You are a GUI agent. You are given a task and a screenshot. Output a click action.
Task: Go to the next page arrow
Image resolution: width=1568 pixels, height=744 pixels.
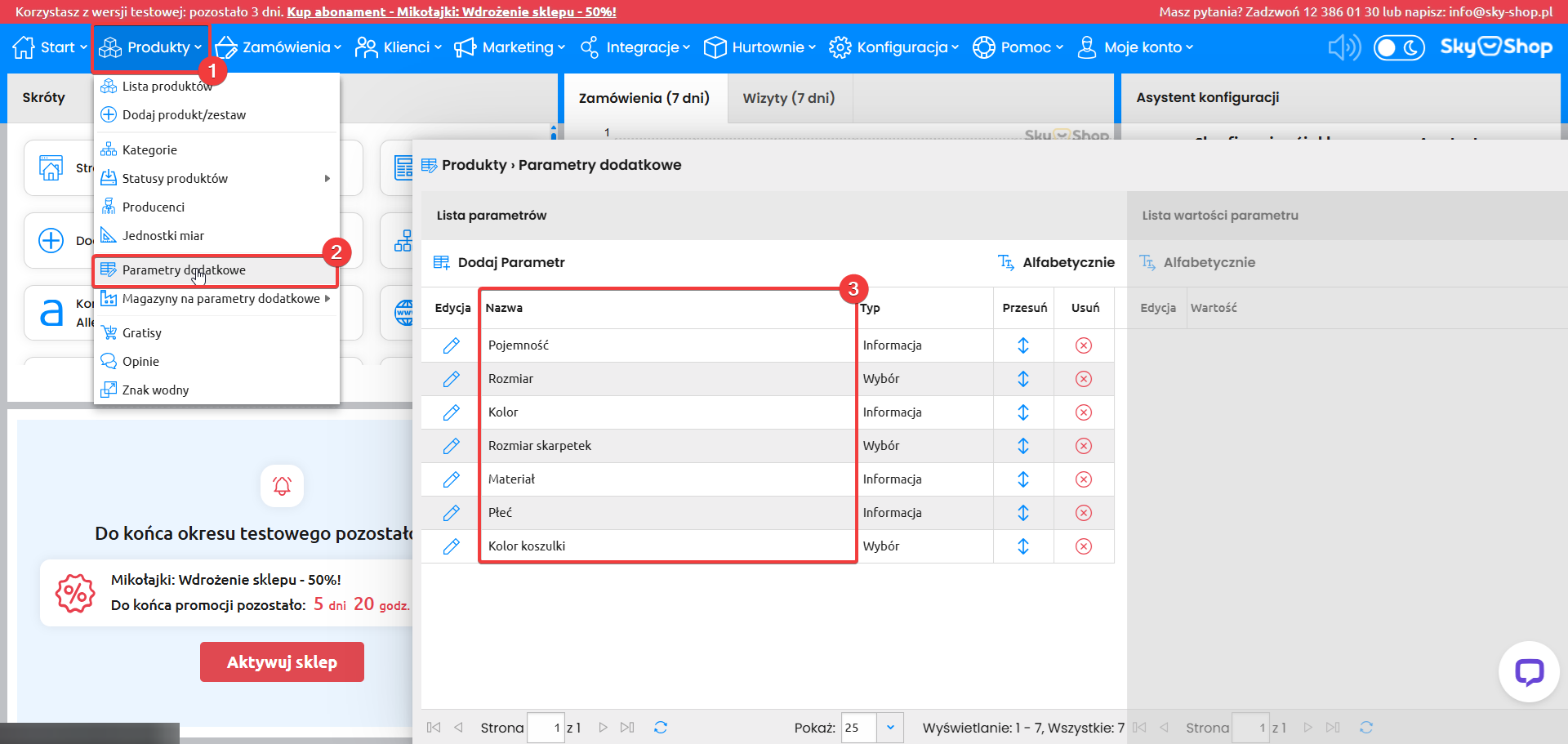[603, 727]
